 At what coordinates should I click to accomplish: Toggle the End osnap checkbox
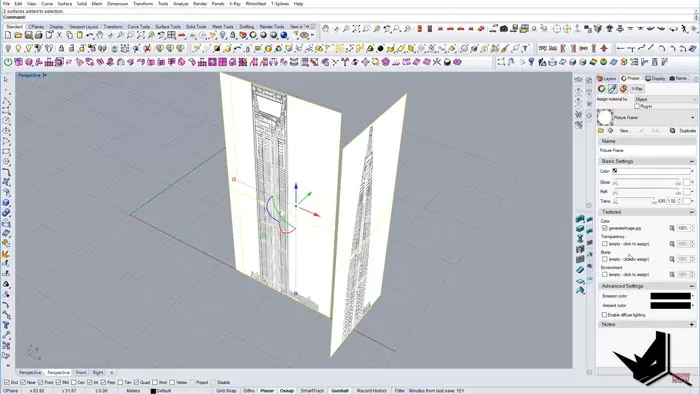tap(6, 382)
